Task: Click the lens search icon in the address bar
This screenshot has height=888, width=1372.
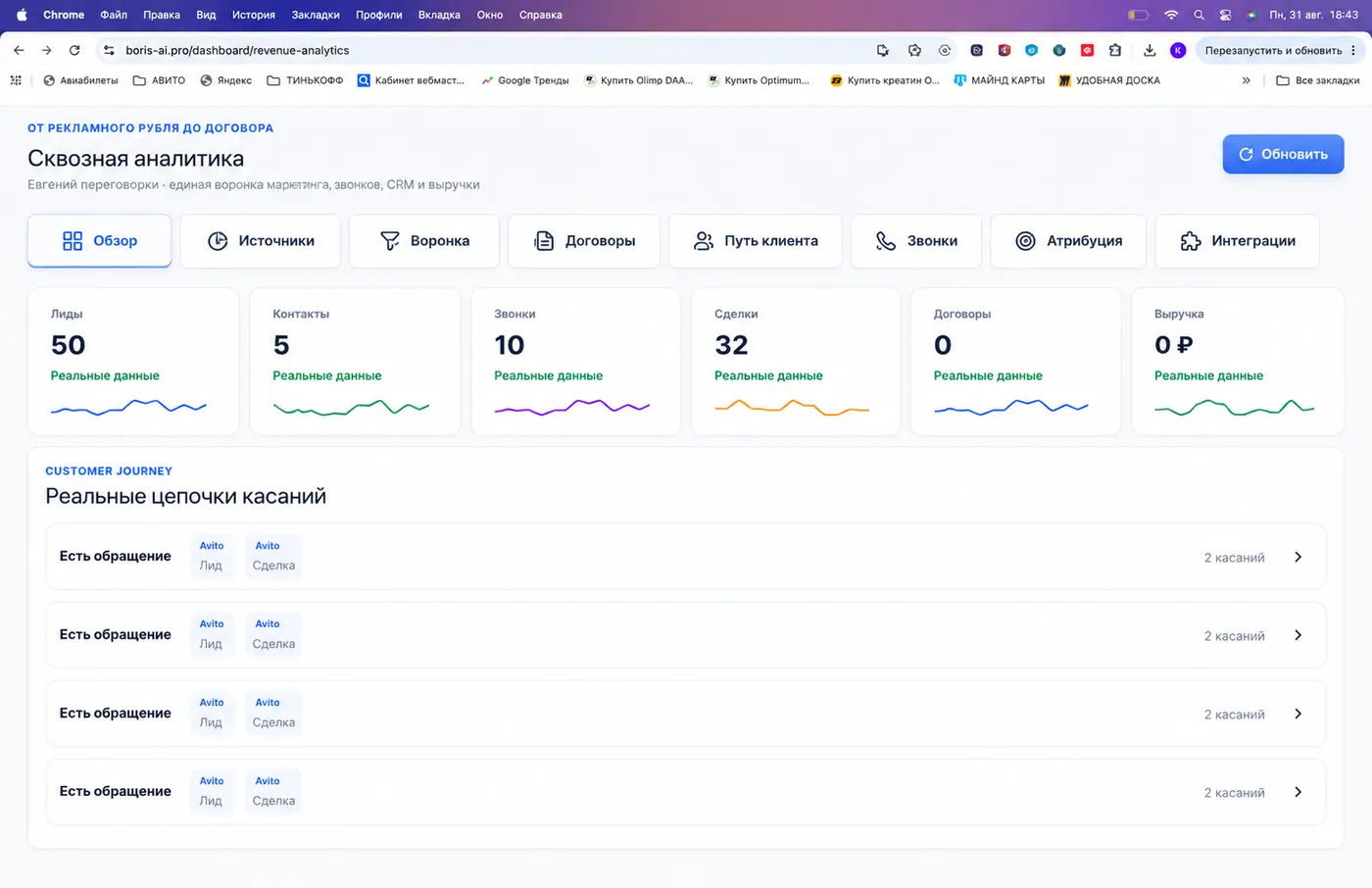Action: (x=945, y=50)
